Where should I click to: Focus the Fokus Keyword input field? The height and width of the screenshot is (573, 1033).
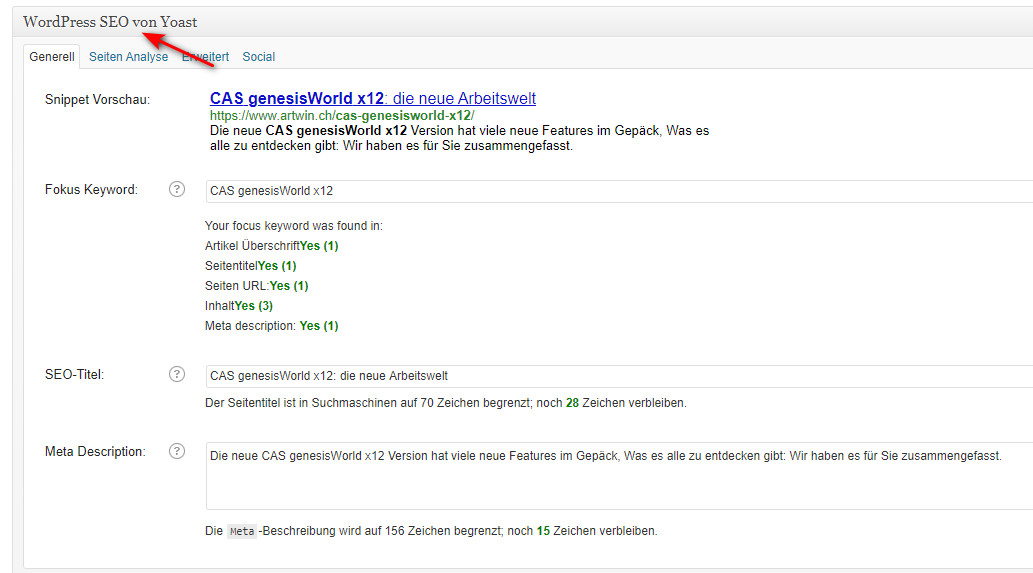(619, 191)
